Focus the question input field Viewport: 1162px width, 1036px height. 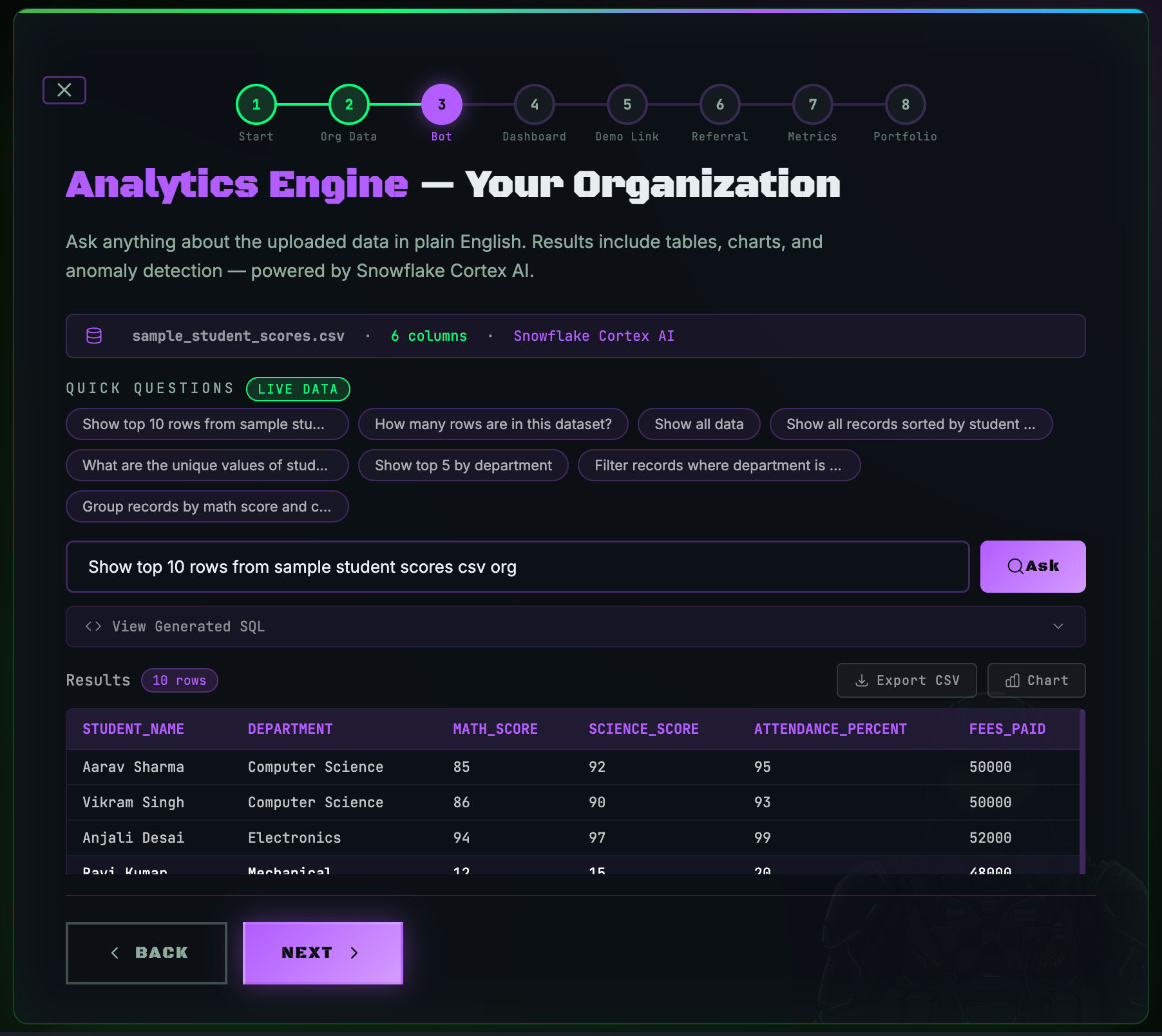tap(518, 567)
